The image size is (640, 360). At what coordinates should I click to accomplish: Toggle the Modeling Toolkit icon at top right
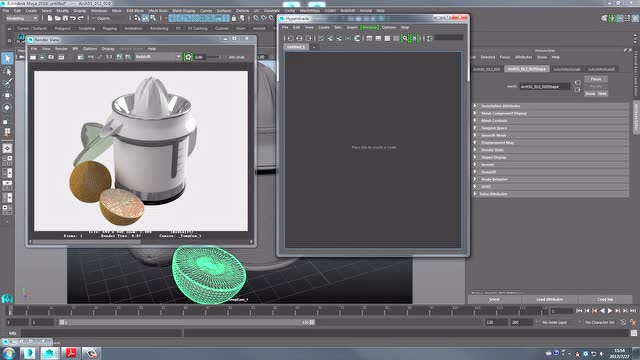coord(604,18)
